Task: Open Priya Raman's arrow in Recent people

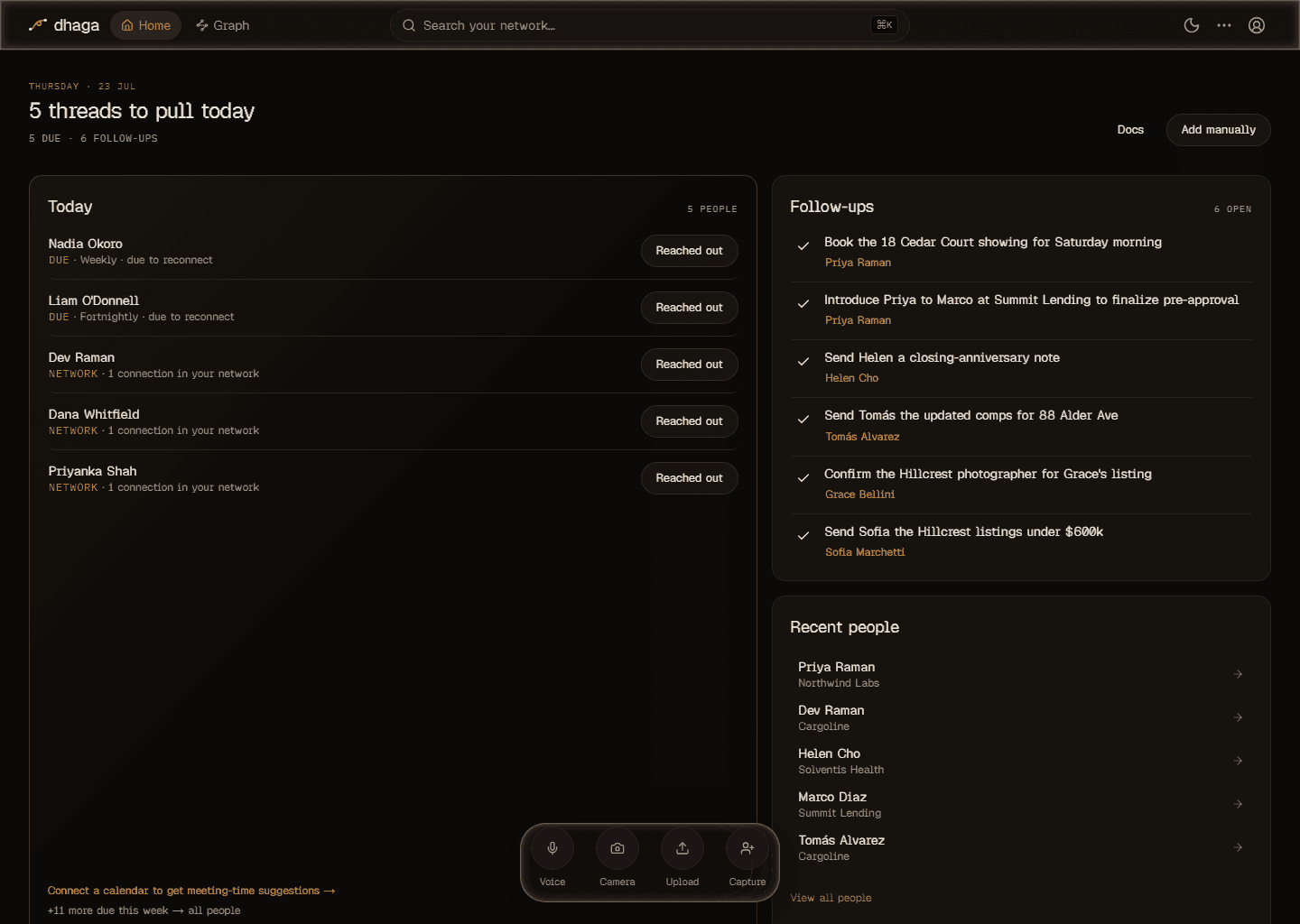Action: pyautogui.click(x=1238, y=674)
